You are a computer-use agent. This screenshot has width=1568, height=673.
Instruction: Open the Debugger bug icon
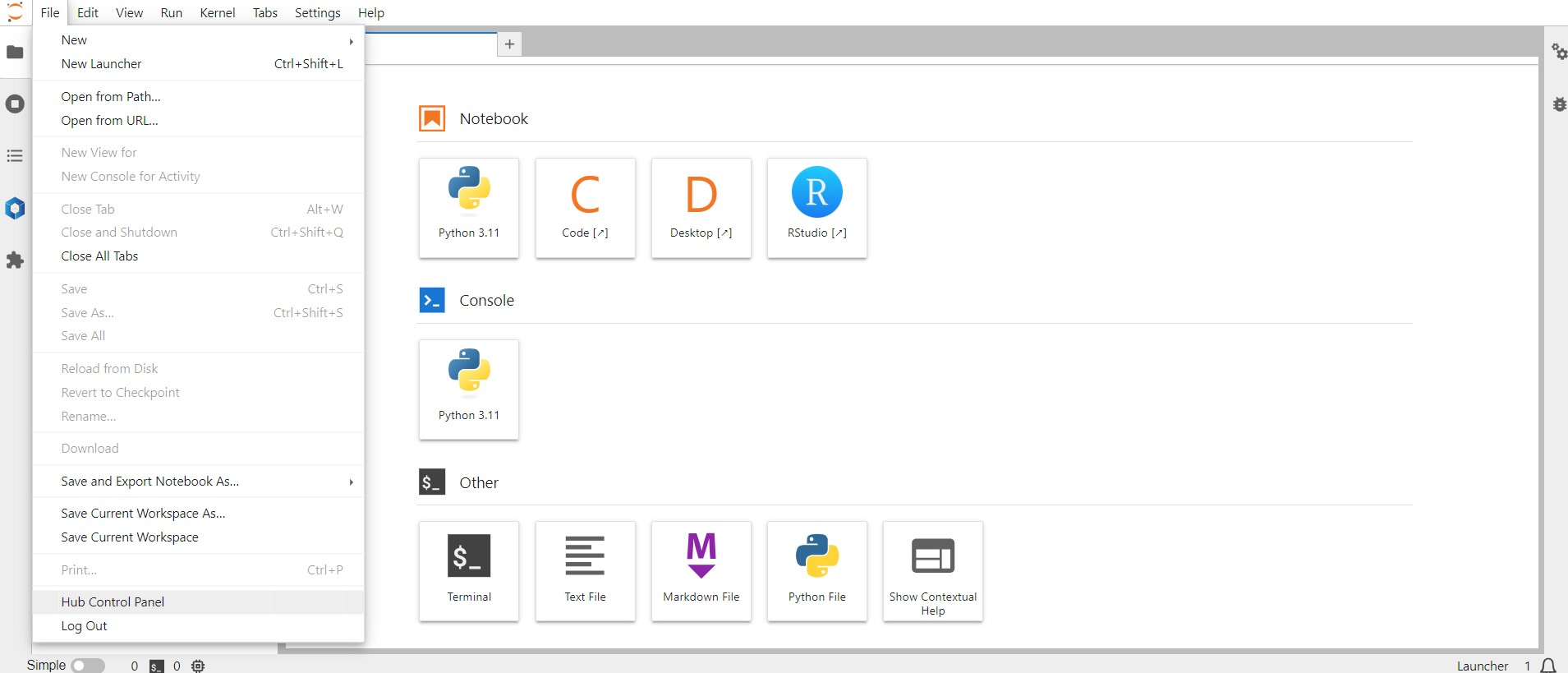[x=1558, y=104]
